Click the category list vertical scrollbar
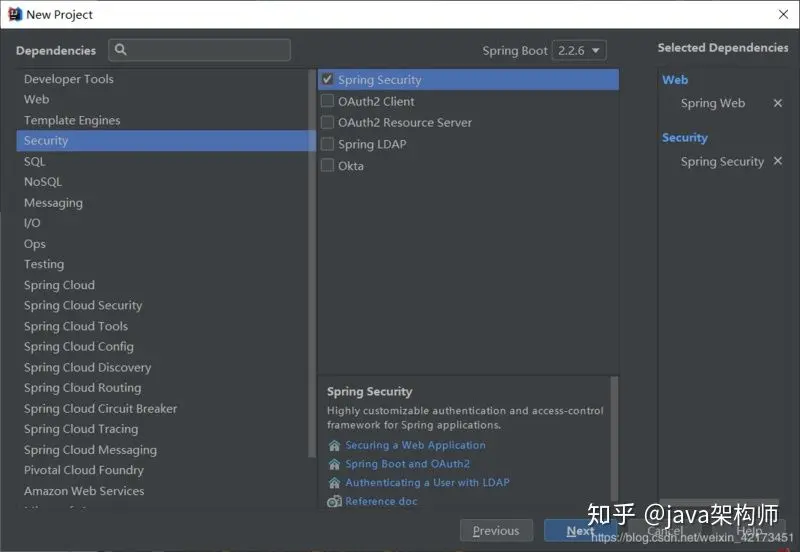Viewport: 800px width, 552px height. (312, 263)
